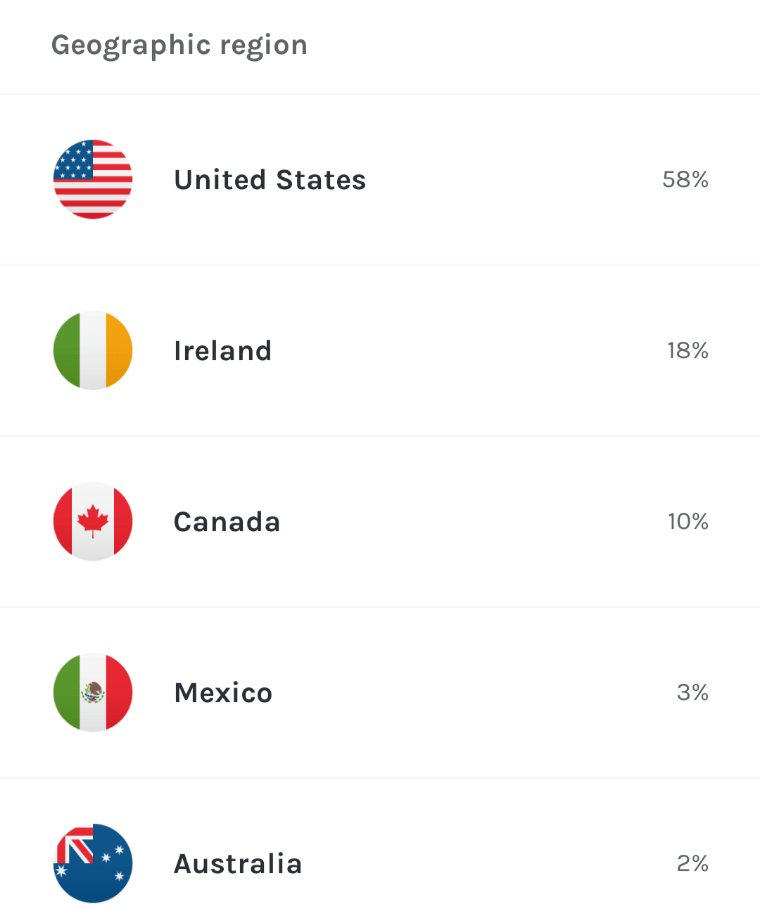Click the 10% value for Canada

tap(688, 521)
